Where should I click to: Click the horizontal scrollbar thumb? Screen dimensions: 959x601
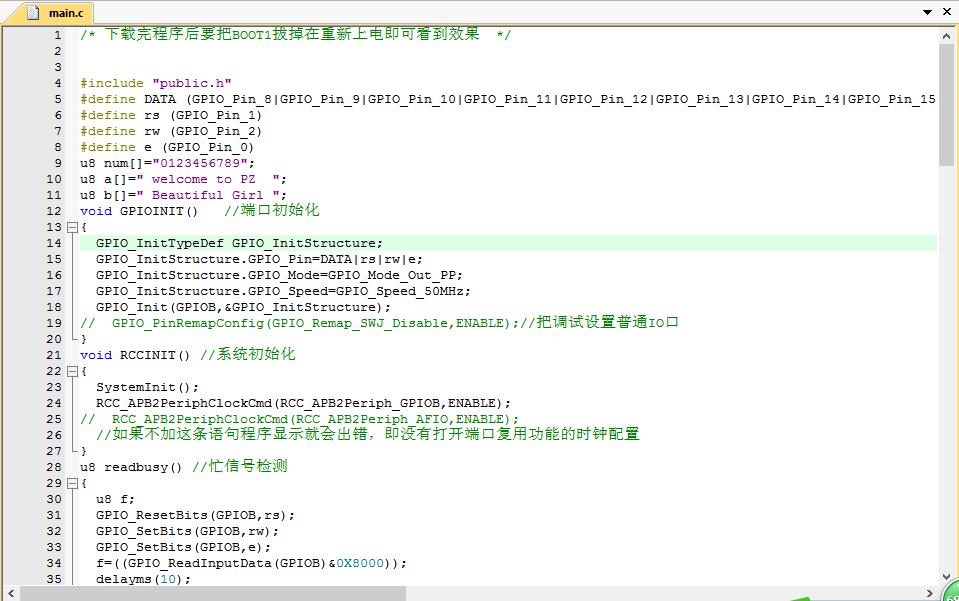tap(213, 593)
